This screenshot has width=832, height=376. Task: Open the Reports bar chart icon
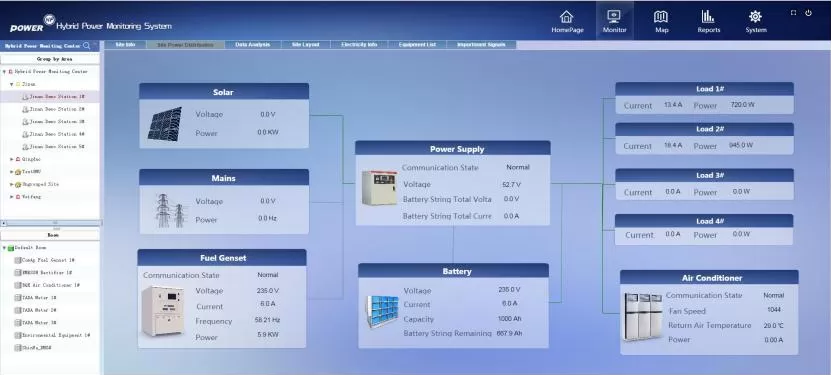point(708,17)
